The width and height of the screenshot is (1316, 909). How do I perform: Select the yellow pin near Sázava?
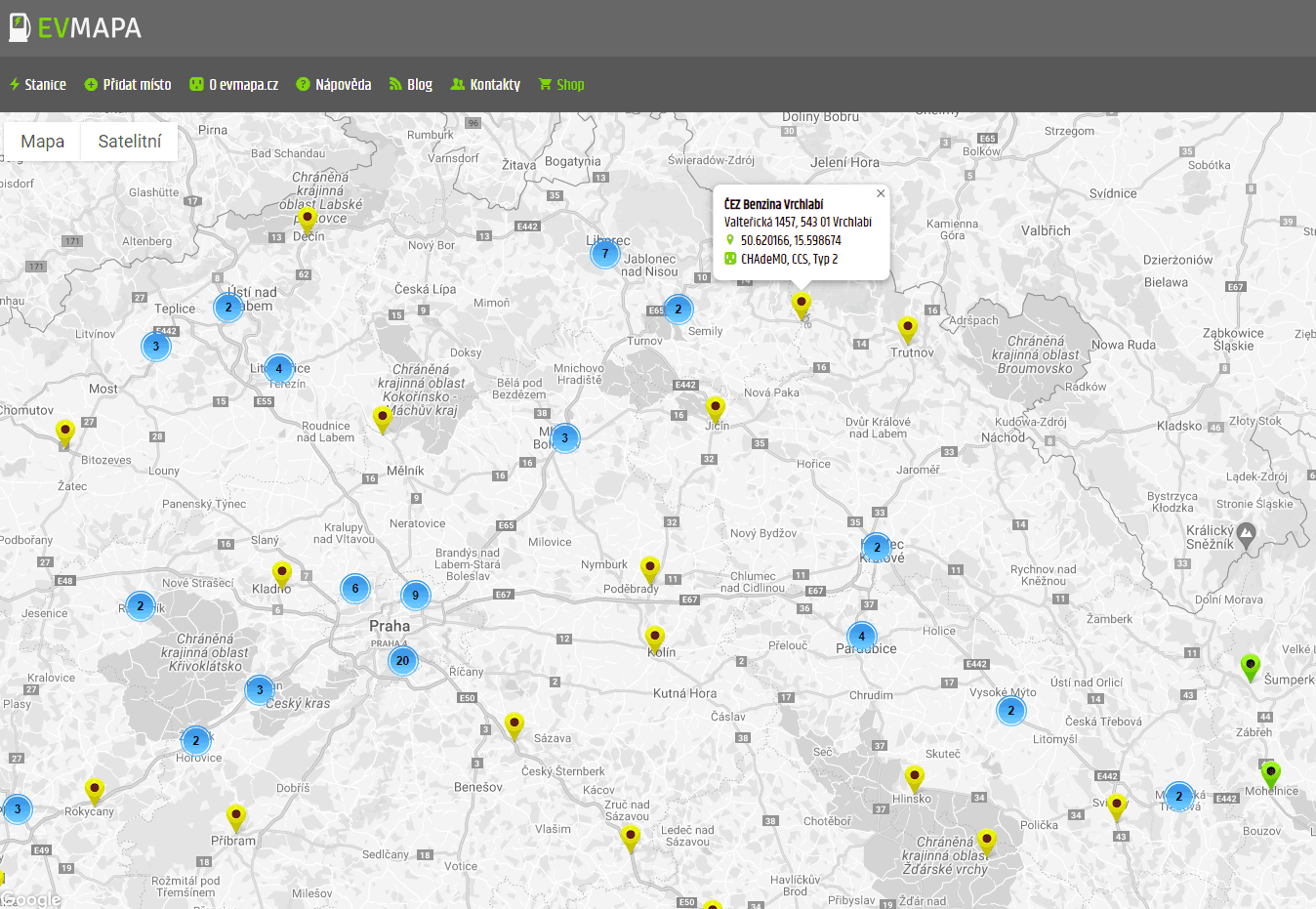(x=514, y=726)
